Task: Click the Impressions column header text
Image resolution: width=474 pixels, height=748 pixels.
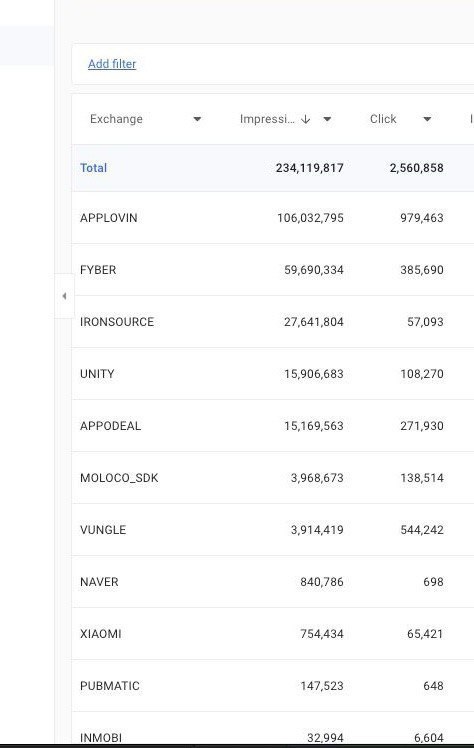Action: (267, 119)
